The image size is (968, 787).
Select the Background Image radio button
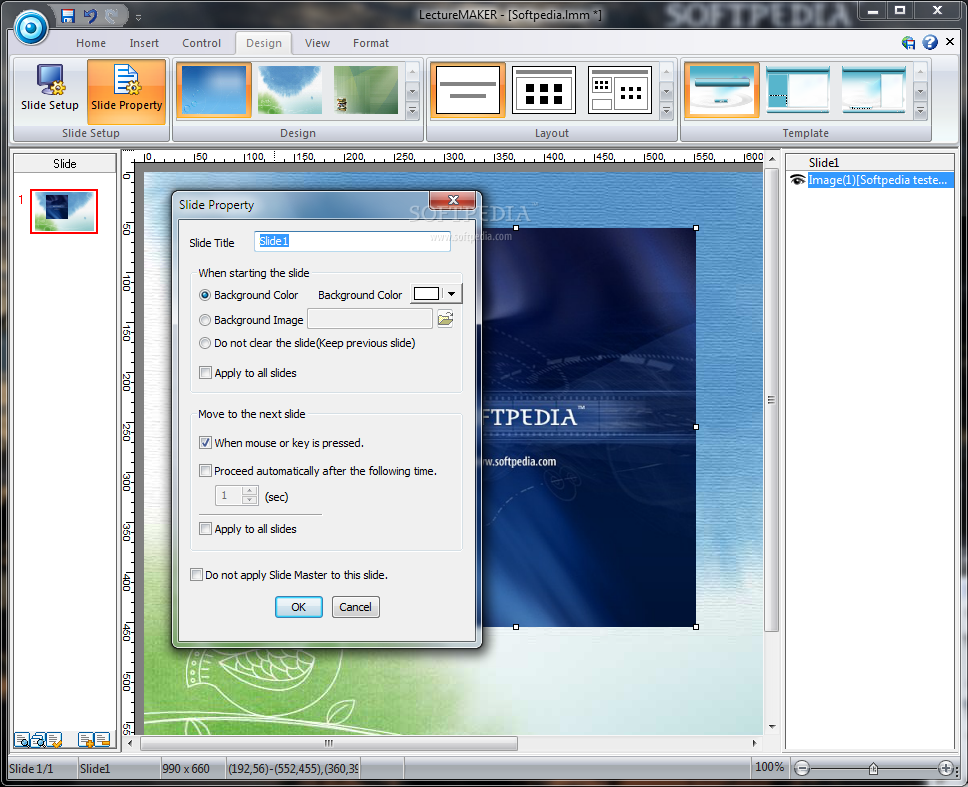click(205, 320)
